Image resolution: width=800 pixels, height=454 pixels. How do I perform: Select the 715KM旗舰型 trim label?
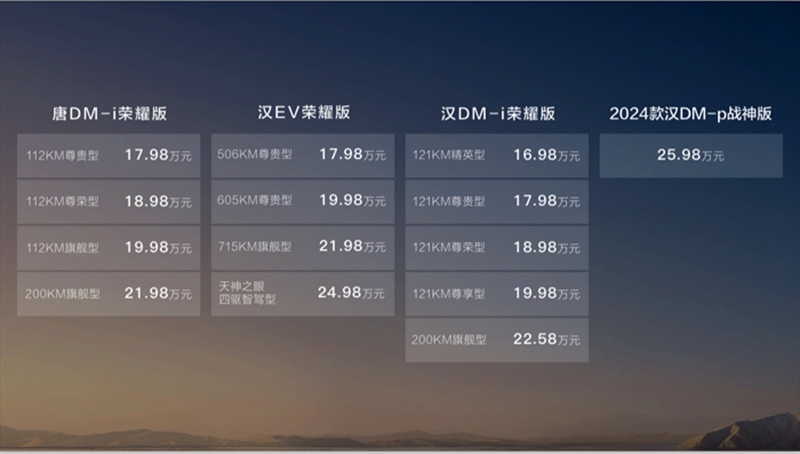255,247
